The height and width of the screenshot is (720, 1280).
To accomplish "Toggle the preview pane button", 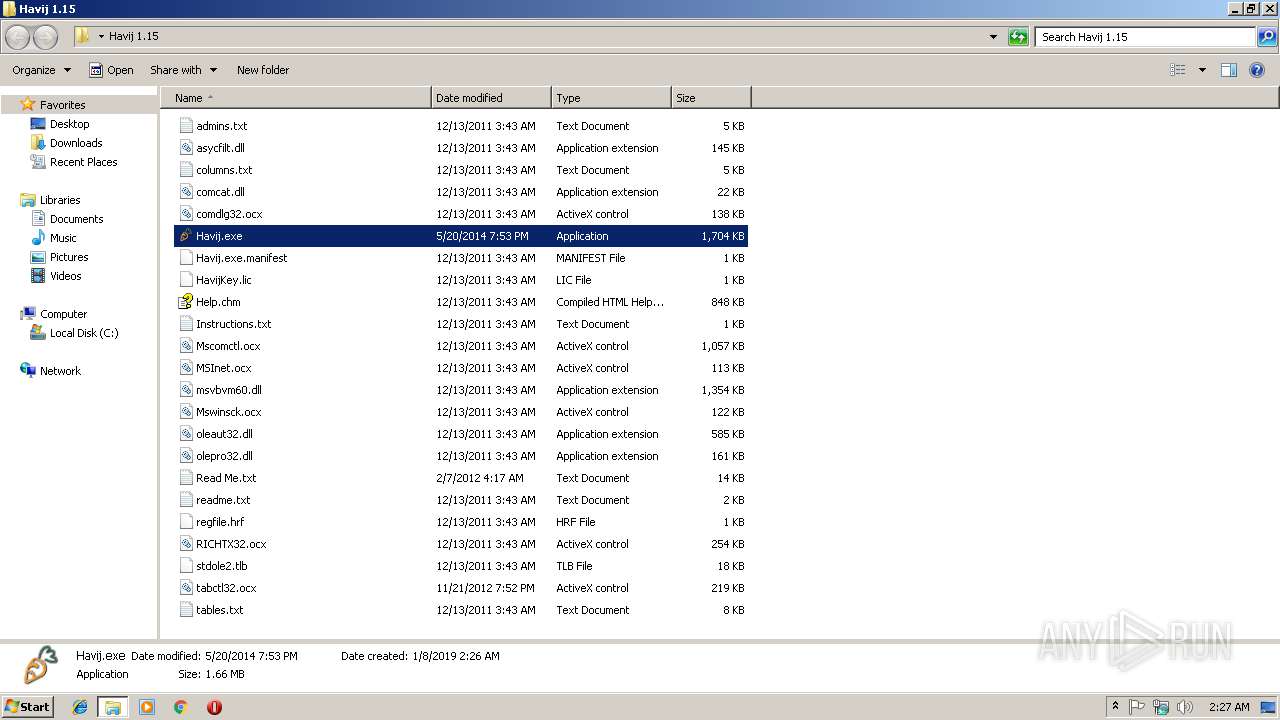I will 1229,70.
